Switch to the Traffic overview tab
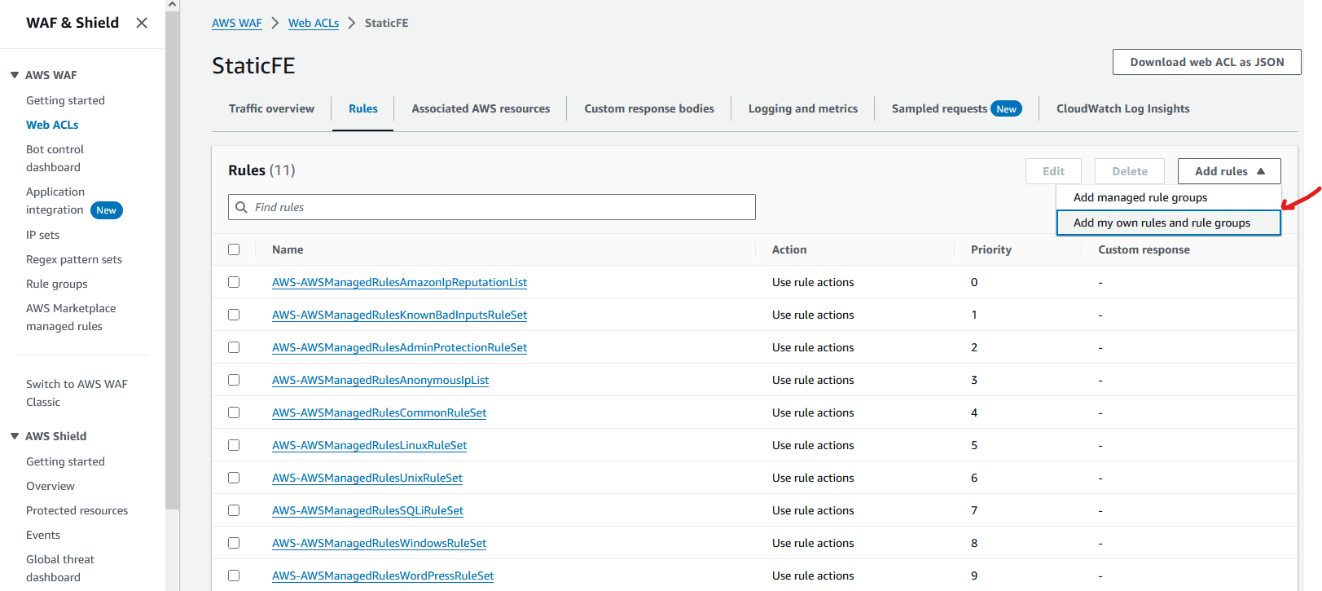Screen dimensions: 1322x591 pos(271,109)
